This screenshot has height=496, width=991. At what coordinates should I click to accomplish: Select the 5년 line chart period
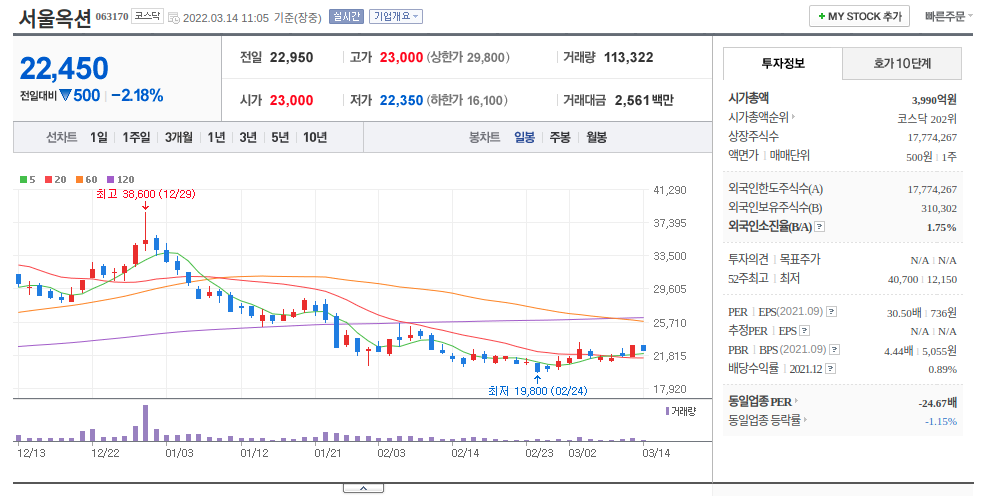pos(279,137)
